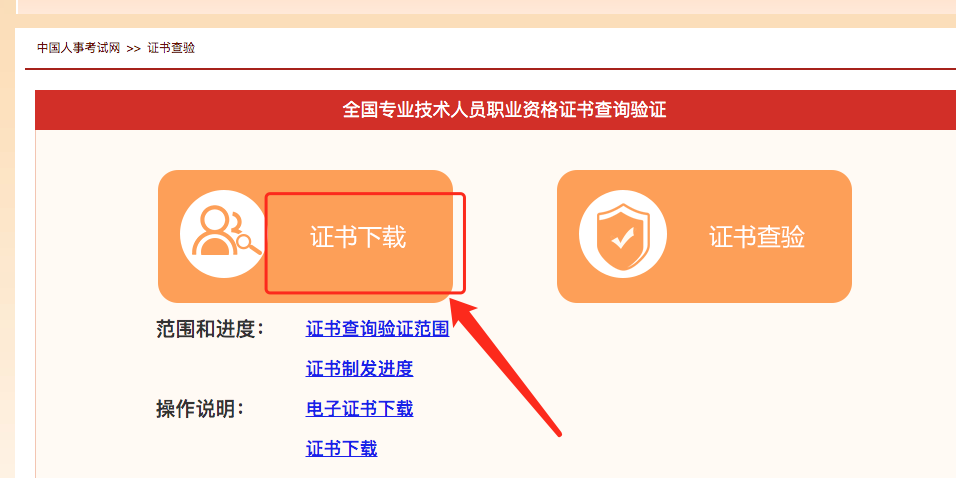
Task: Click the shield checkmark icon
Action: click(x=622, y=234)
